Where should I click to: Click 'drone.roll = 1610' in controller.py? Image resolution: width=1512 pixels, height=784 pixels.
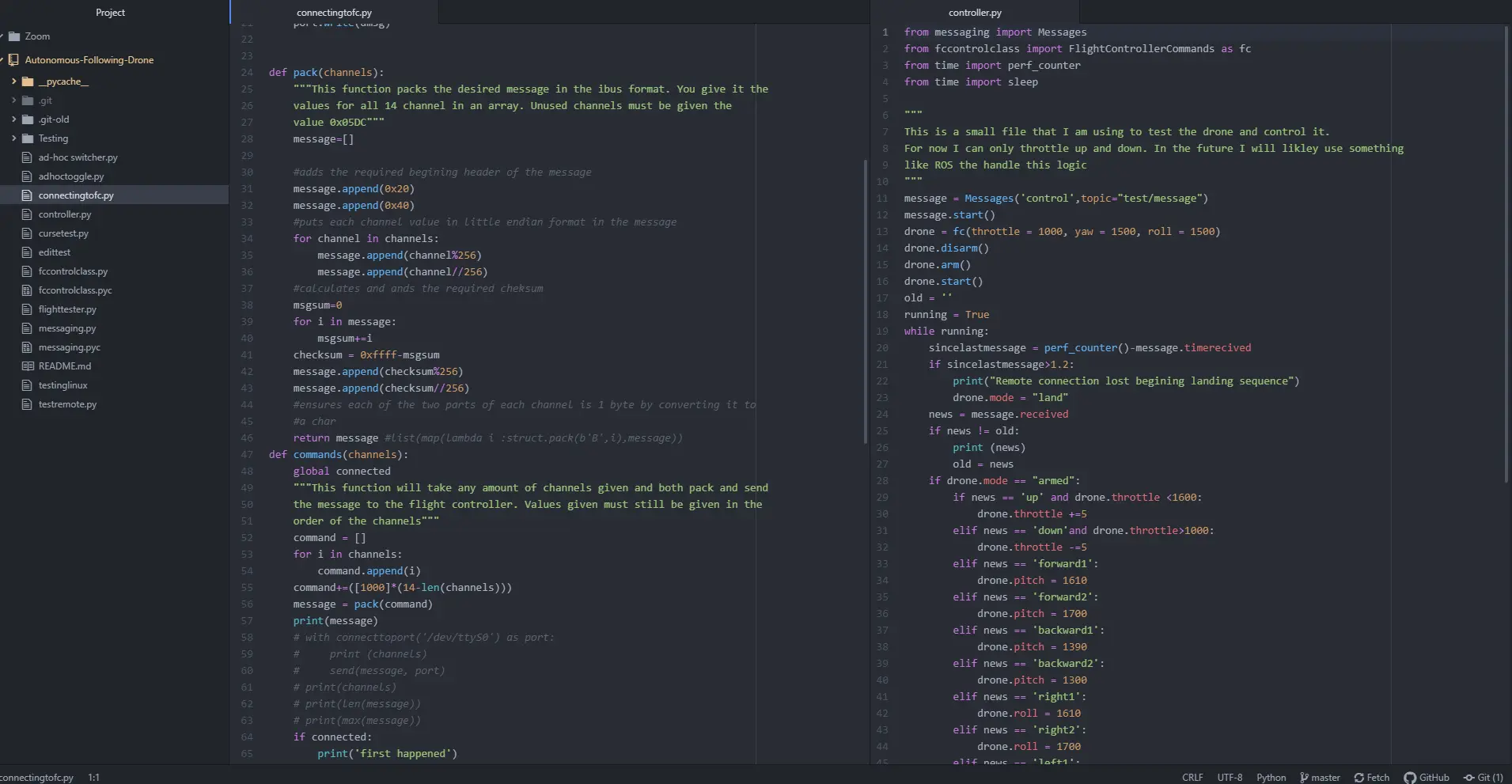(x=1029, y=713)
